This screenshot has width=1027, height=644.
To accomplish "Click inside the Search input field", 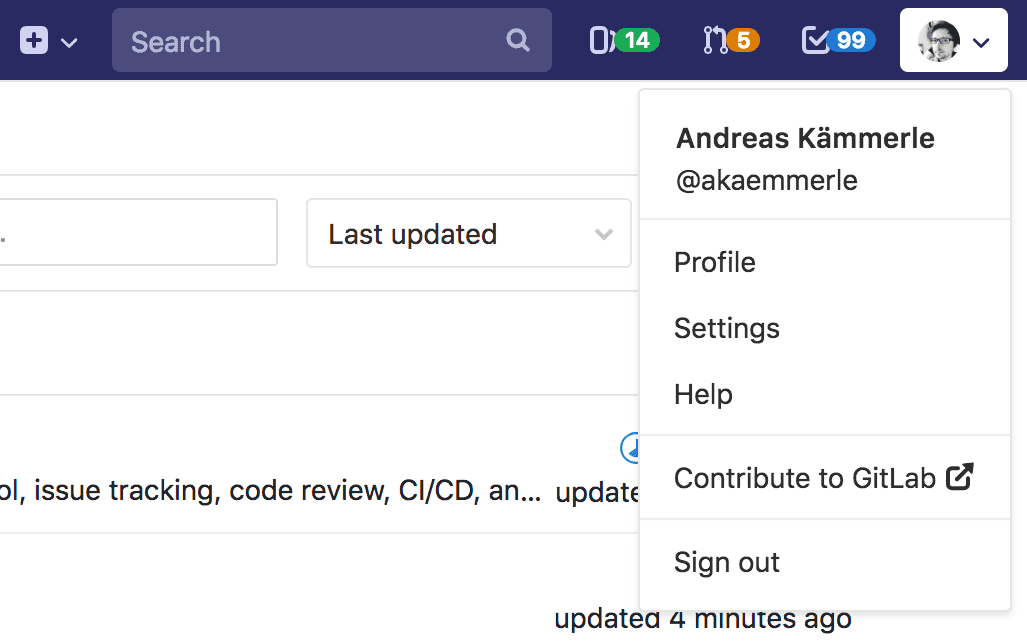I will [x=300, y=41].
